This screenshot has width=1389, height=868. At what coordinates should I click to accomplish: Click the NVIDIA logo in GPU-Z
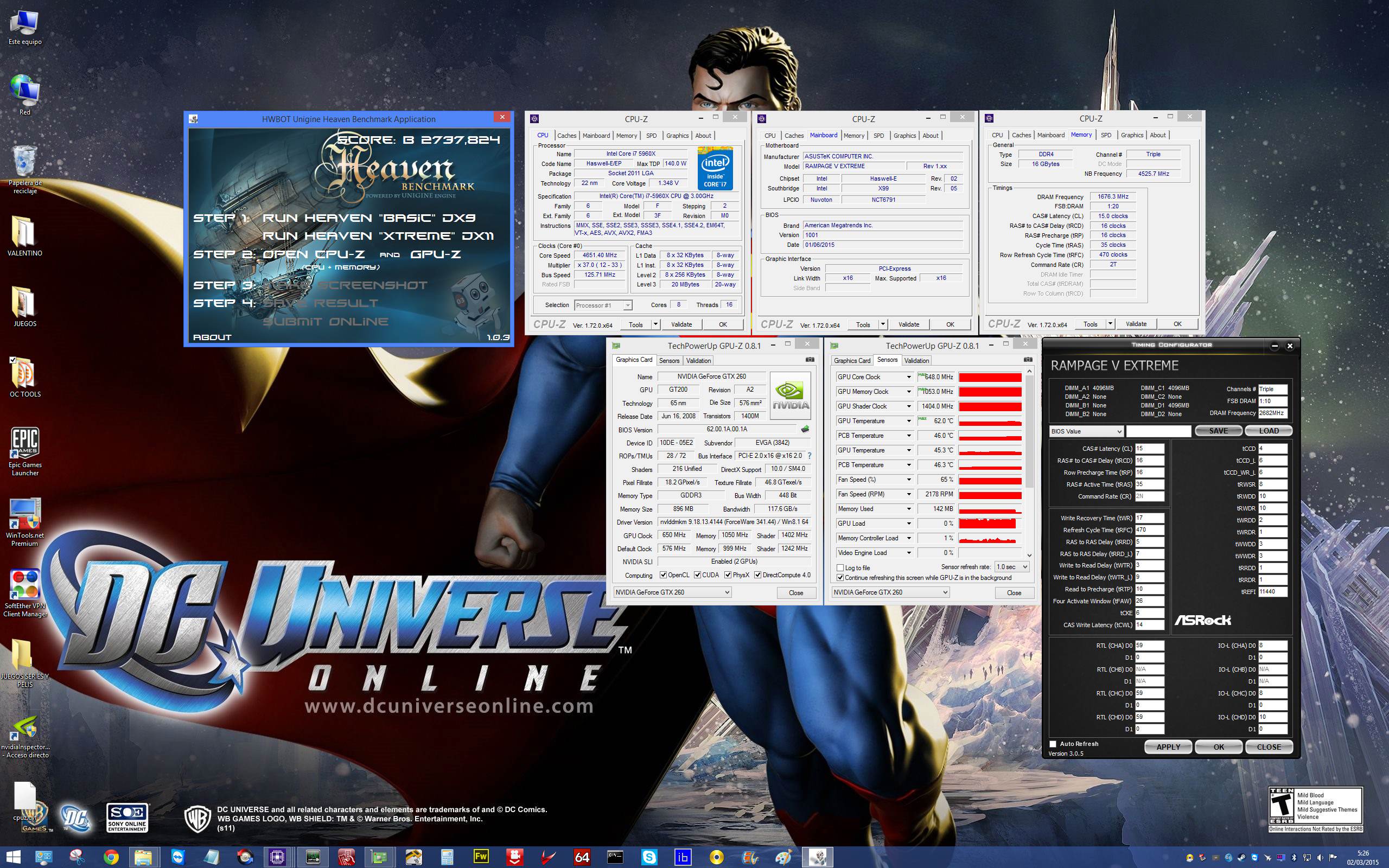point(791,396)
